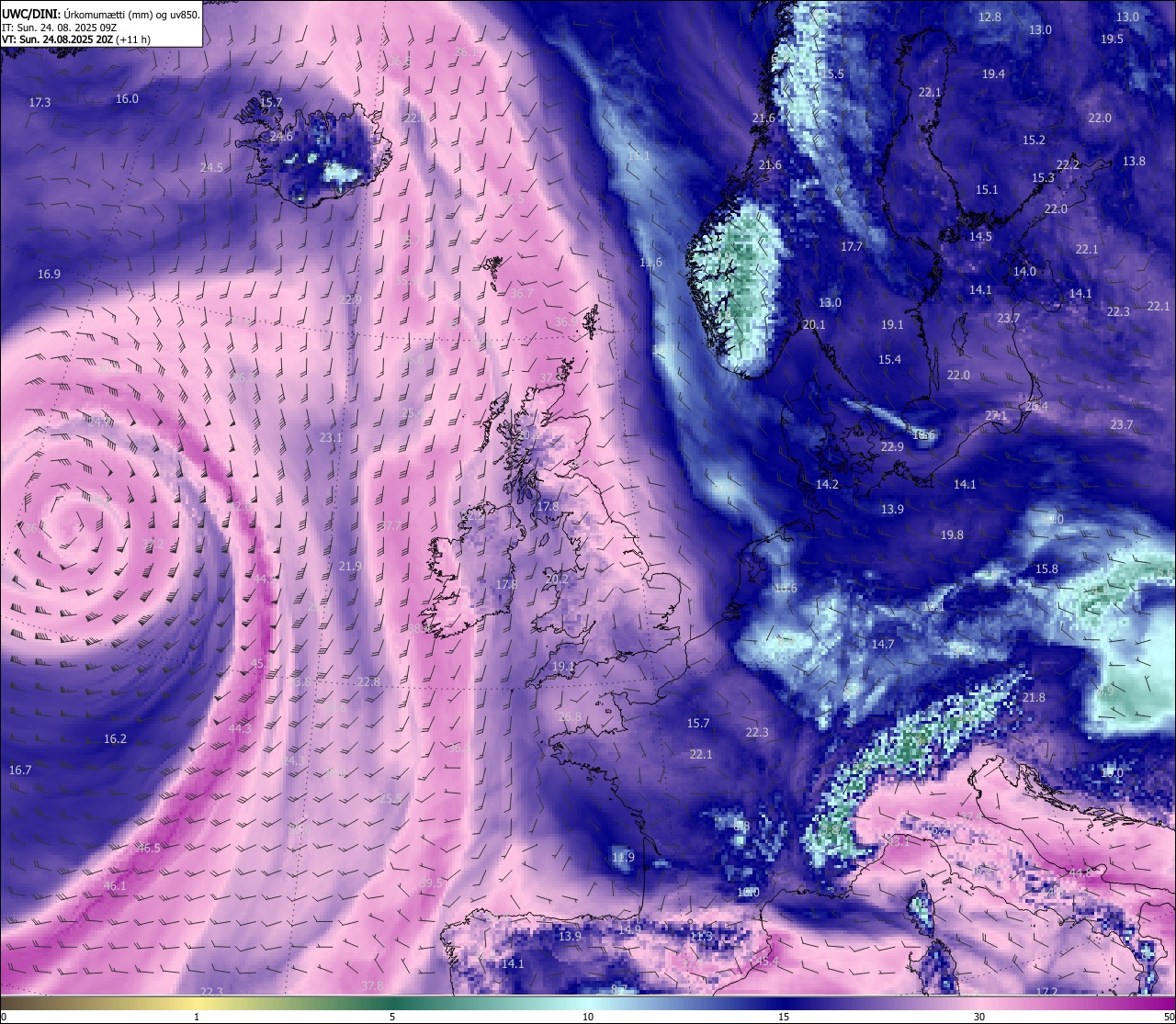Screen dimensions: 1176x1024
Task: Click the 17.7 value over Norway
Action: 852,247
